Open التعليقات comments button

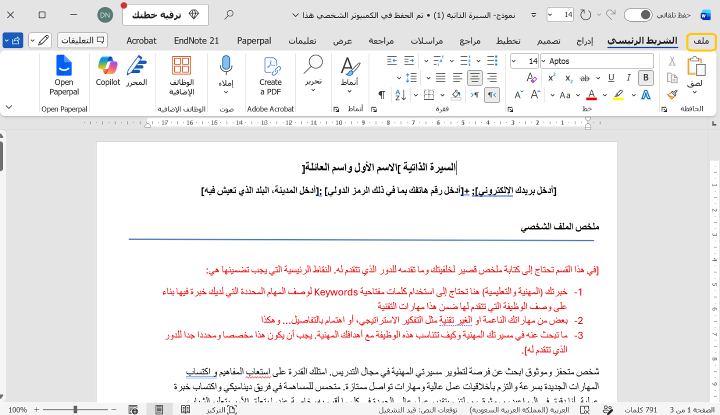83,40
